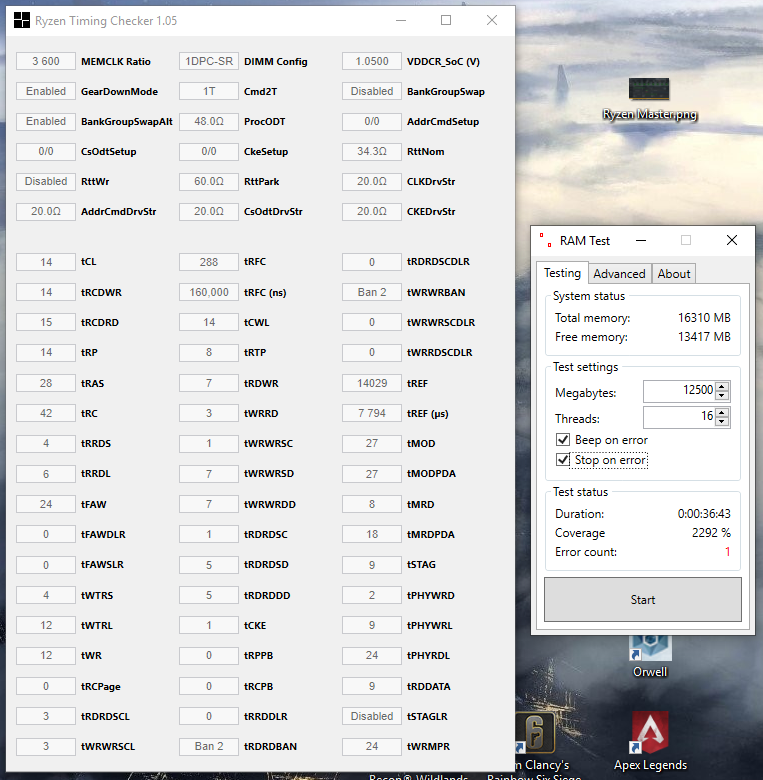
Task: Click the Cmd2T 1T field
Action: [x=209, y=91]
